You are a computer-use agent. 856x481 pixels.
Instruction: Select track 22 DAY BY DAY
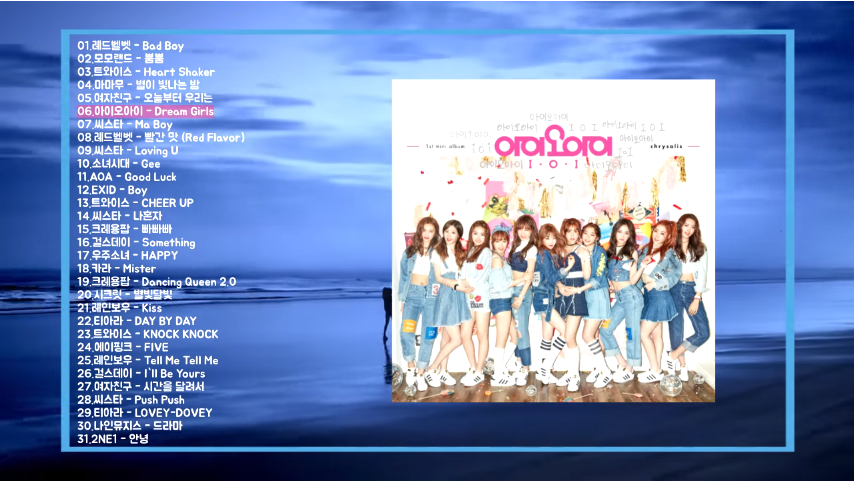tap(136, 321)
